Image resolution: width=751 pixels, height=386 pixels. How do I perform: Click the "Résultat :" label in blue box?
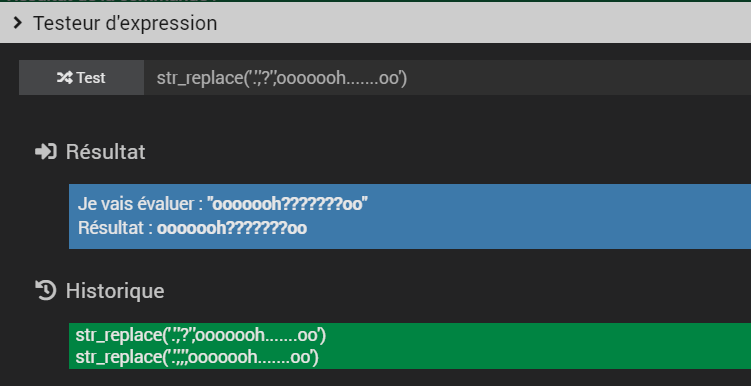coord(115,228)
